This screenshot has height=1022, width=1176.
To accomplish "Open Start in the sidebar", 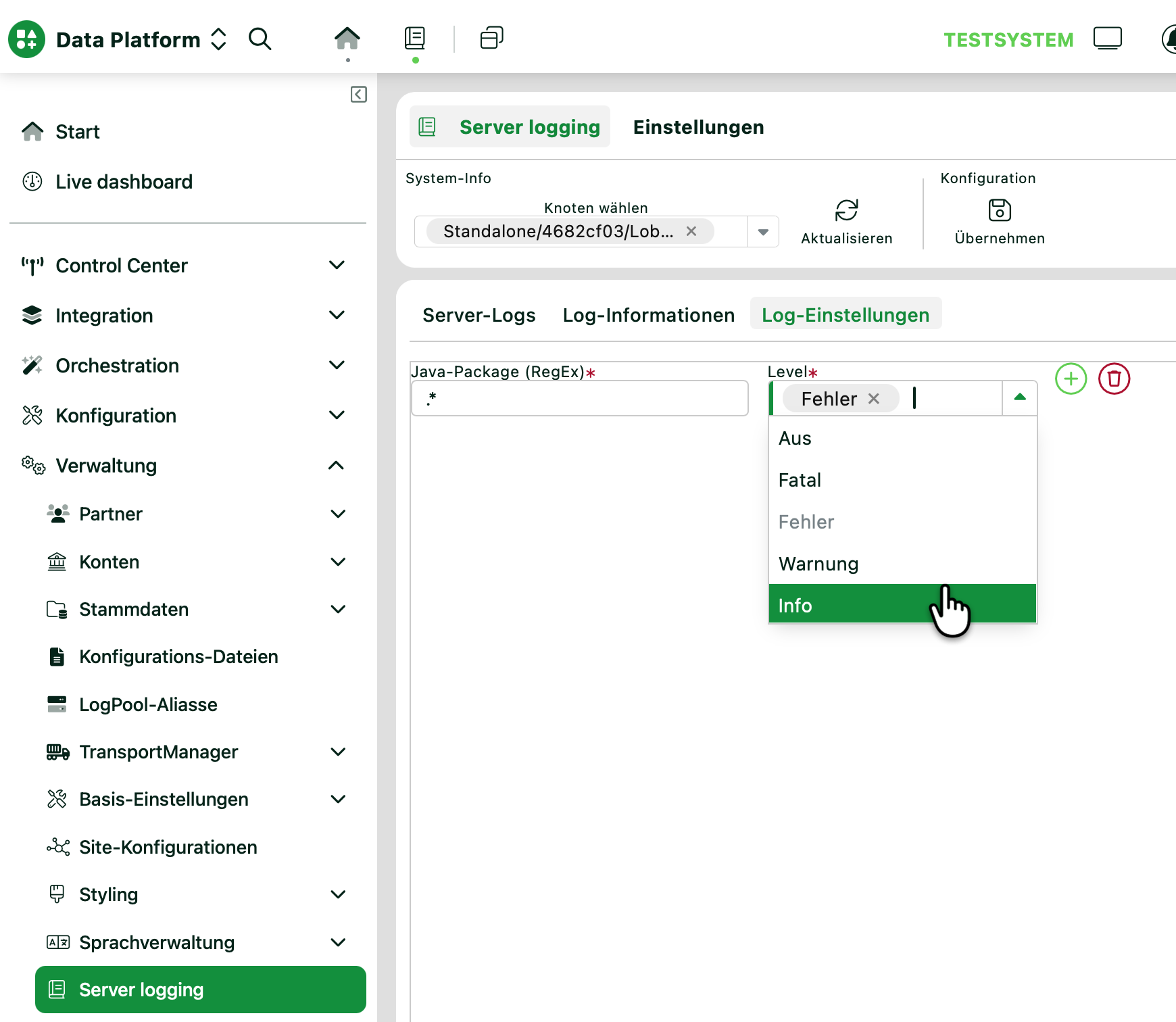I will (x=78, y=131).
